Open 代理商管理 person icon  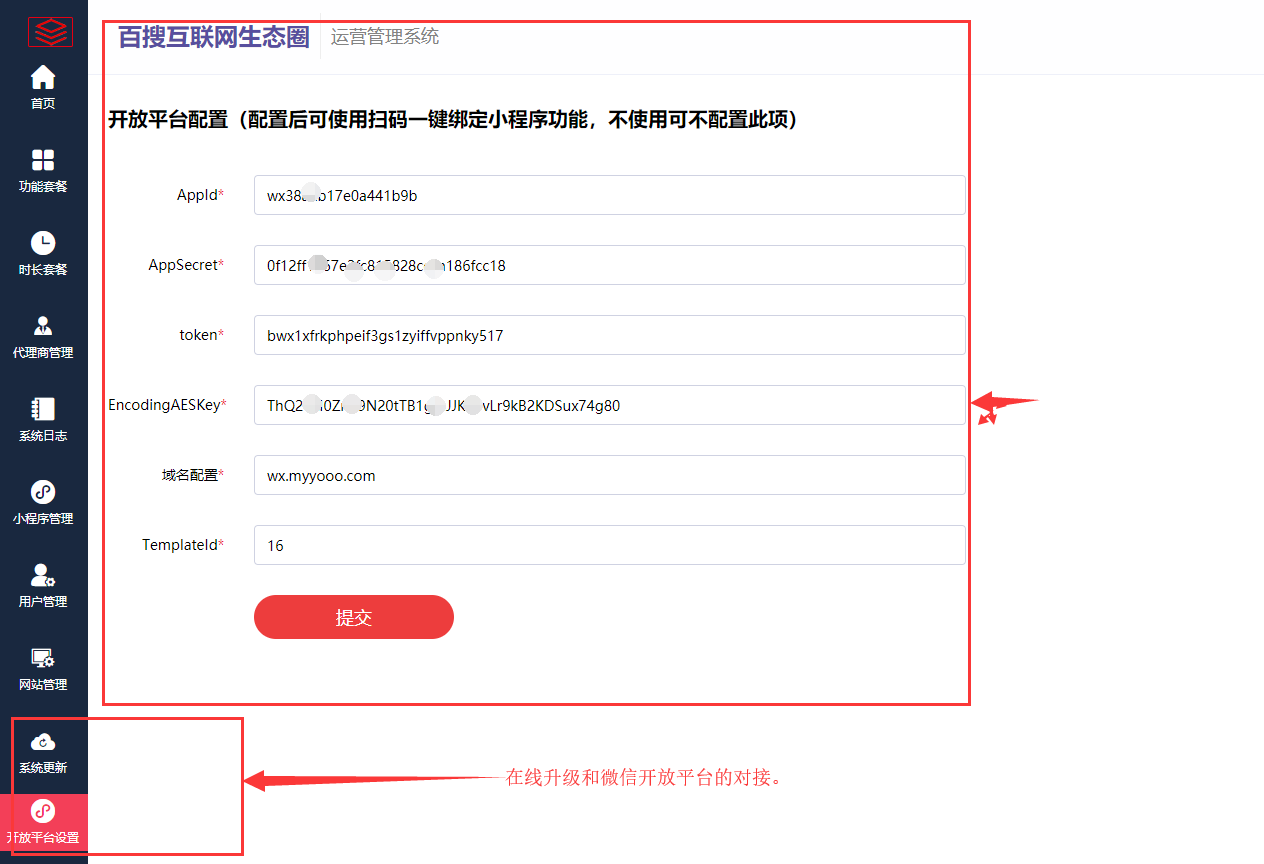coord(43,326)
